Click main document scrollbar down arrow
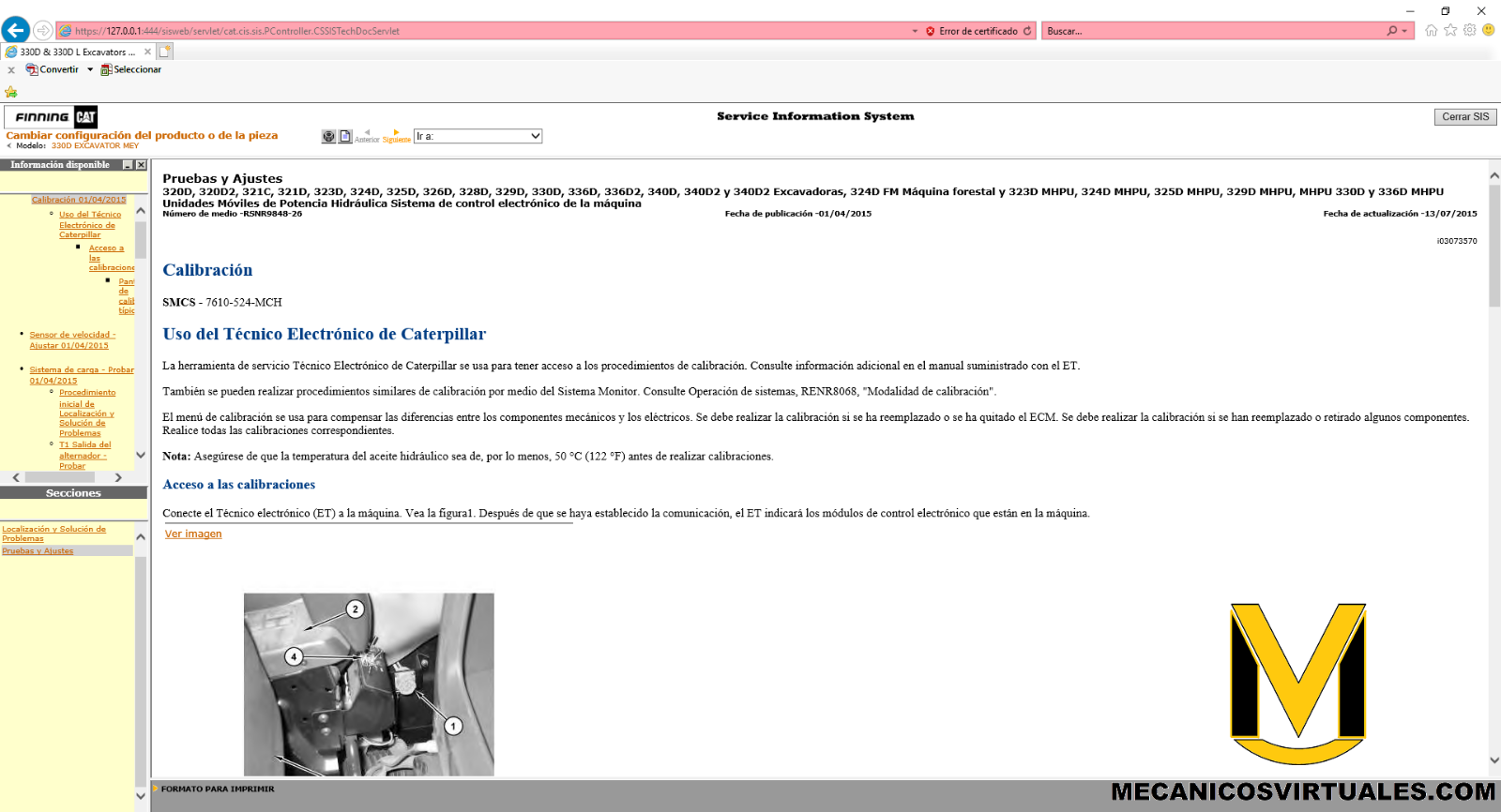This screenshot has width=1501, height=812. [1494, 760]
